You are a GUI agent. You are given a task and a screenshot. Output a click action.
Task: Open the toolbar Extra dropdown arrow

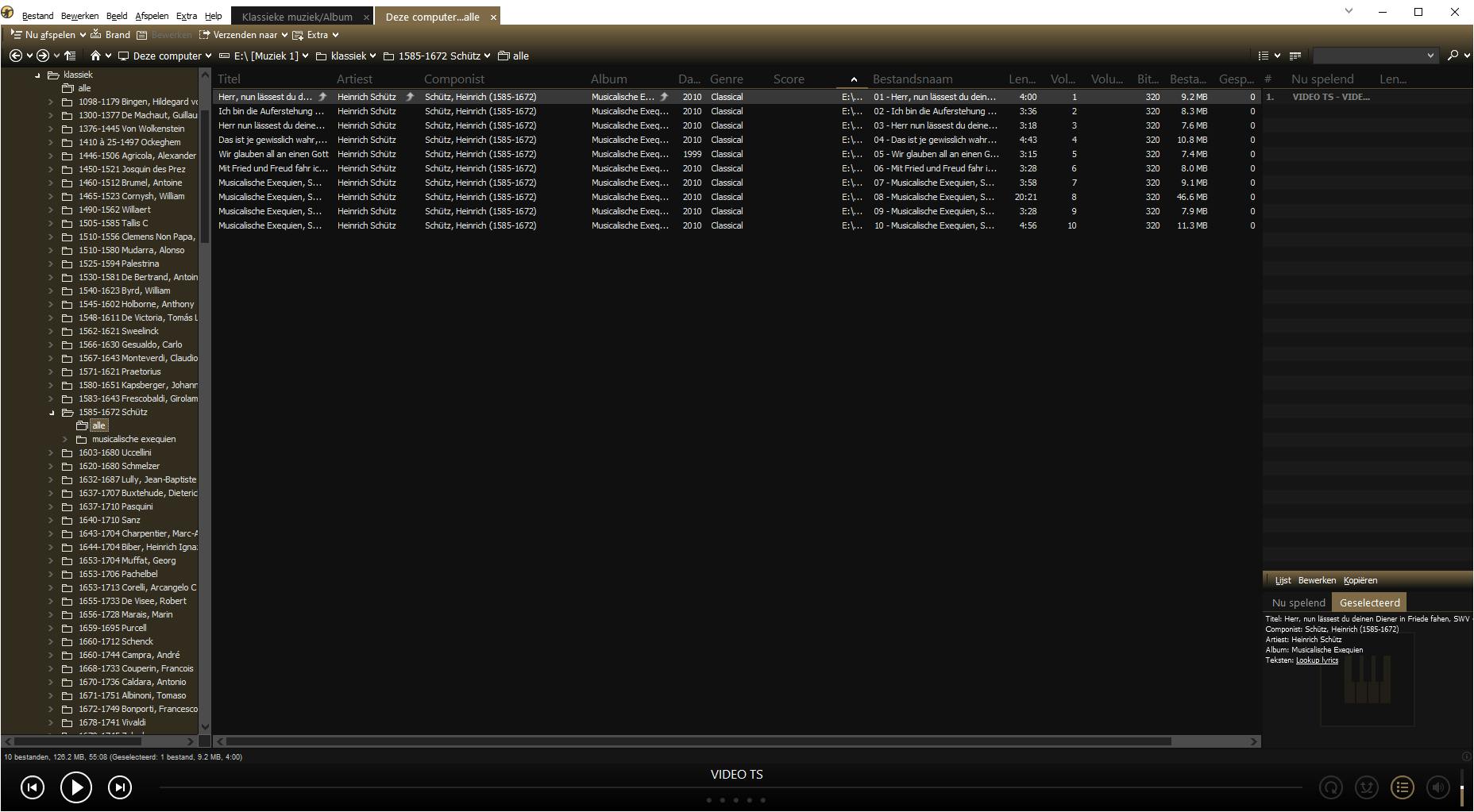335,35
